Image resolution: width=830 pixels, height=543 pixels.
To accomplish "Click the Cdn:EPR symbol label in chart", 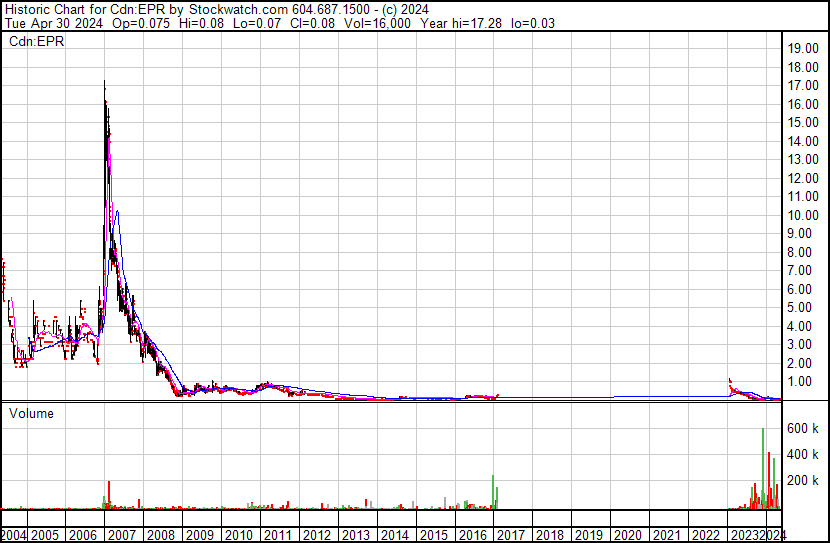I will click(x=37, y=41).
